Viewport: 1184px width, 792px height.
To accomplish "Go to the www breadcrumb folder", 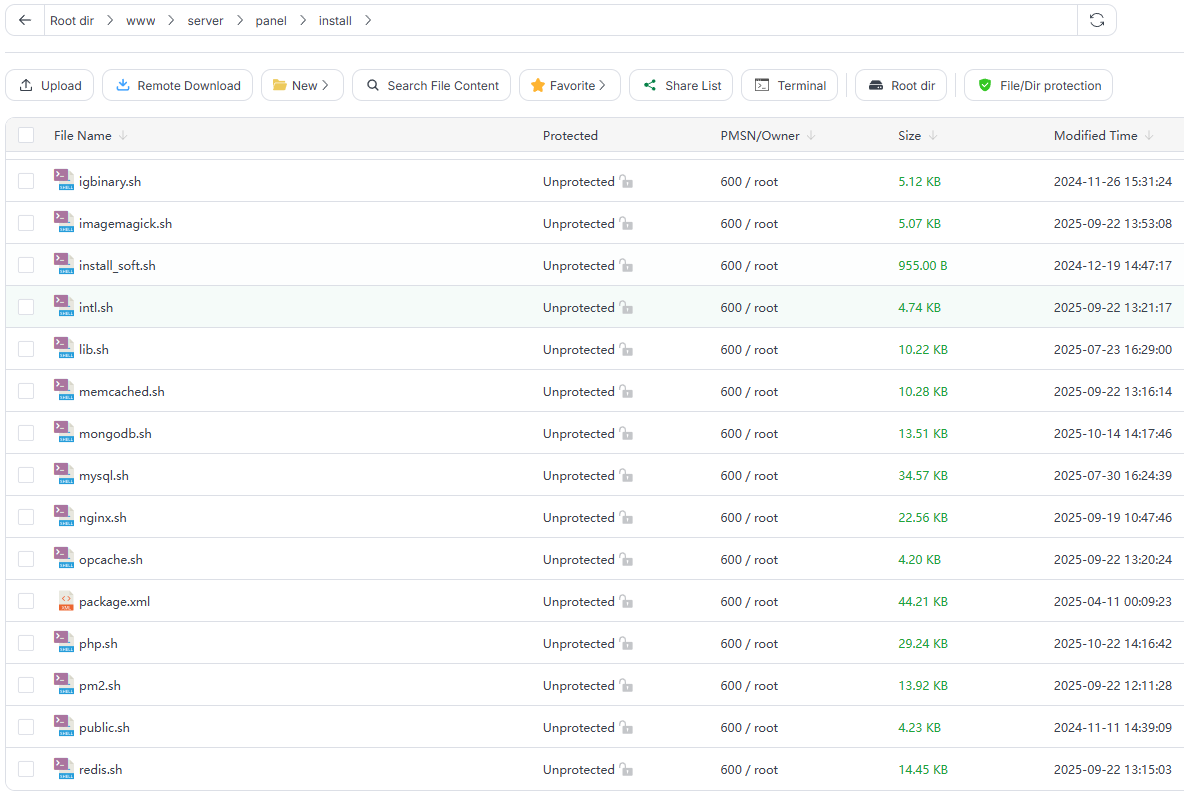I will (x=140, y=20).
